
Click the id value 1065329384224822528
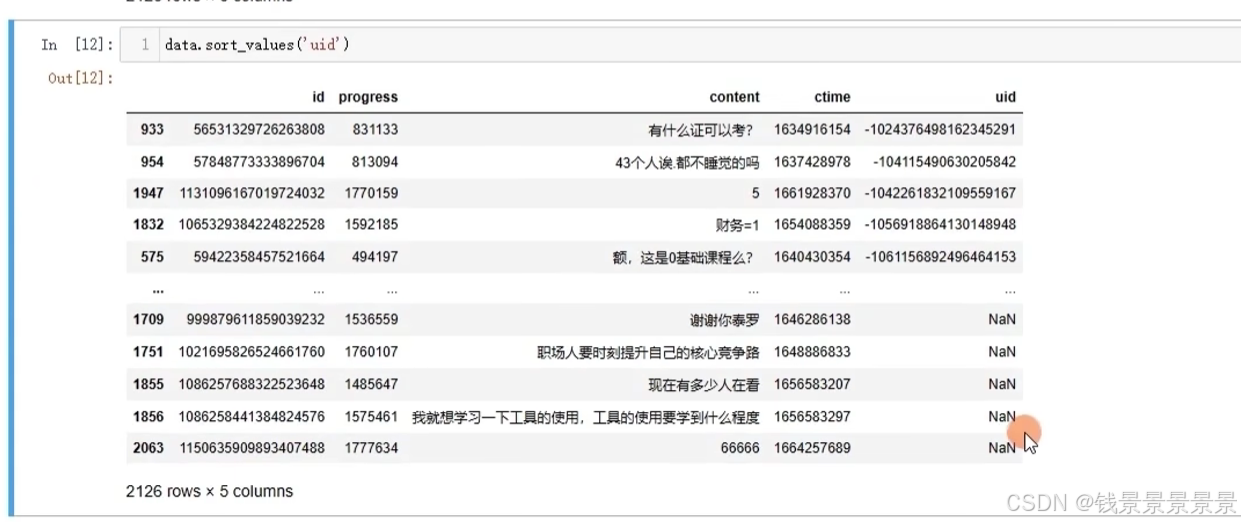pyautogui.click(x=252, y=225)
